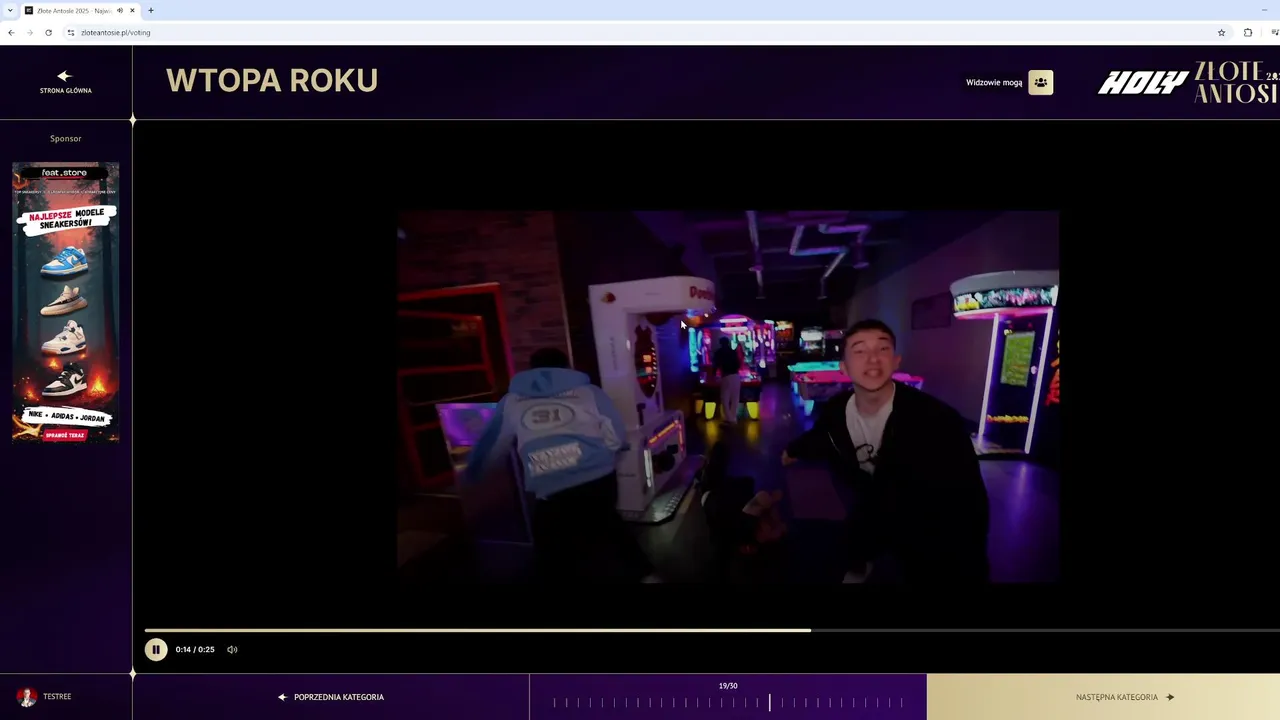The width and height of the screenshot is (1280, 720).
Task: Go to Poprzednia Kategoria
Action: 331,697
